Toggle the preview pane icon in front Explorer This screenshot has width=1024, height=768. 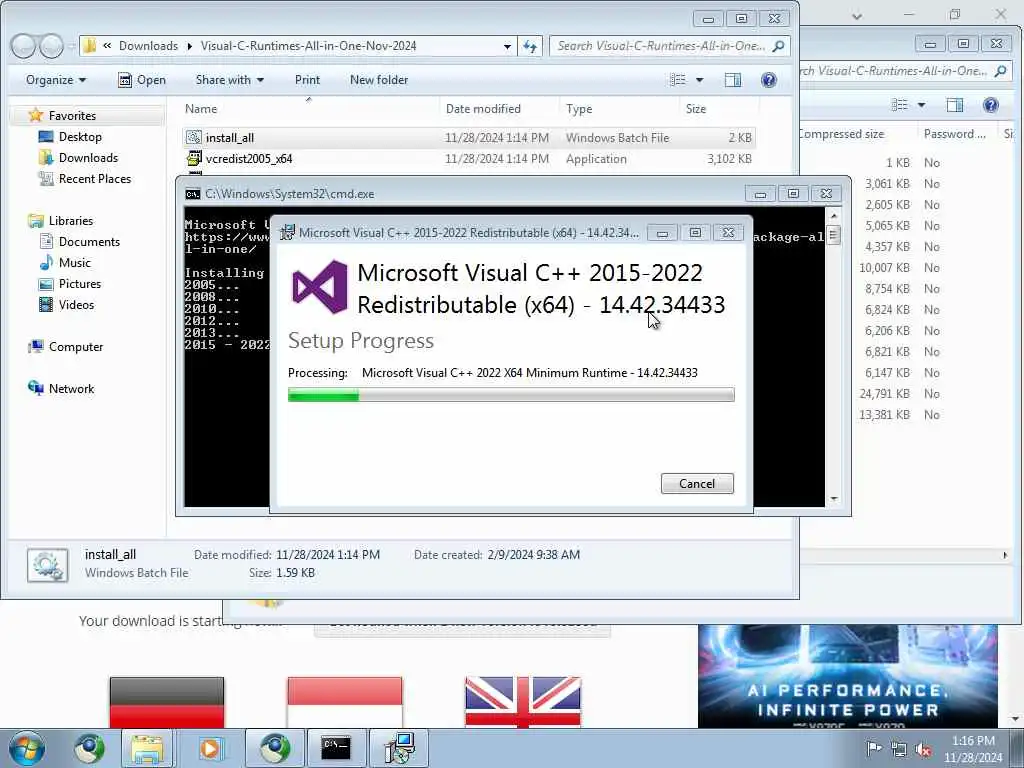(x=733, y=80)
